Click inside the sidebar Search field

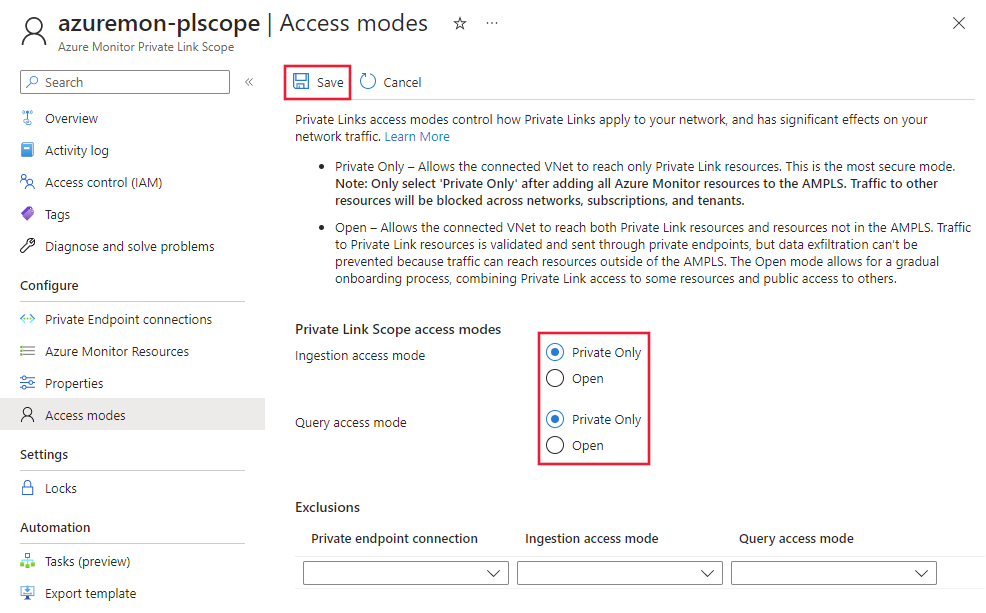point(124,81)
